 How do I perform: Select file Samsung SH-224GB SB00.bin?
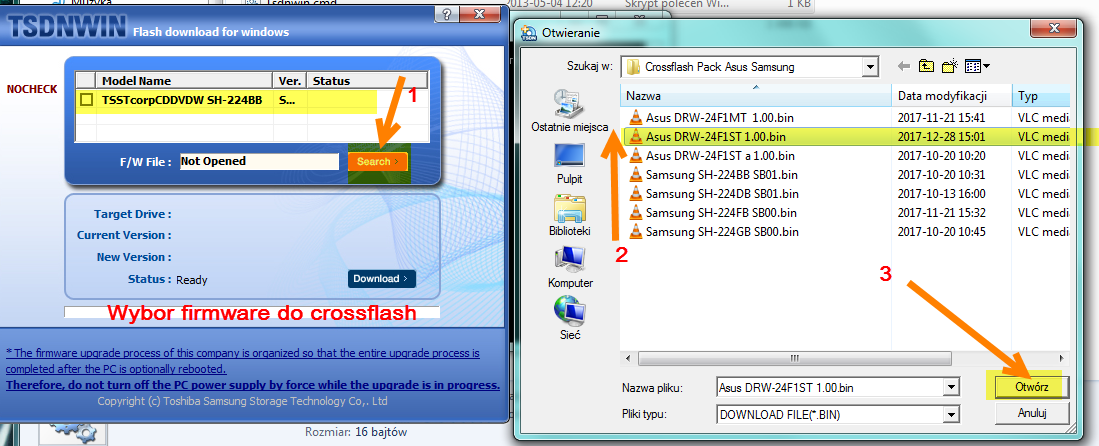[722, 231]
